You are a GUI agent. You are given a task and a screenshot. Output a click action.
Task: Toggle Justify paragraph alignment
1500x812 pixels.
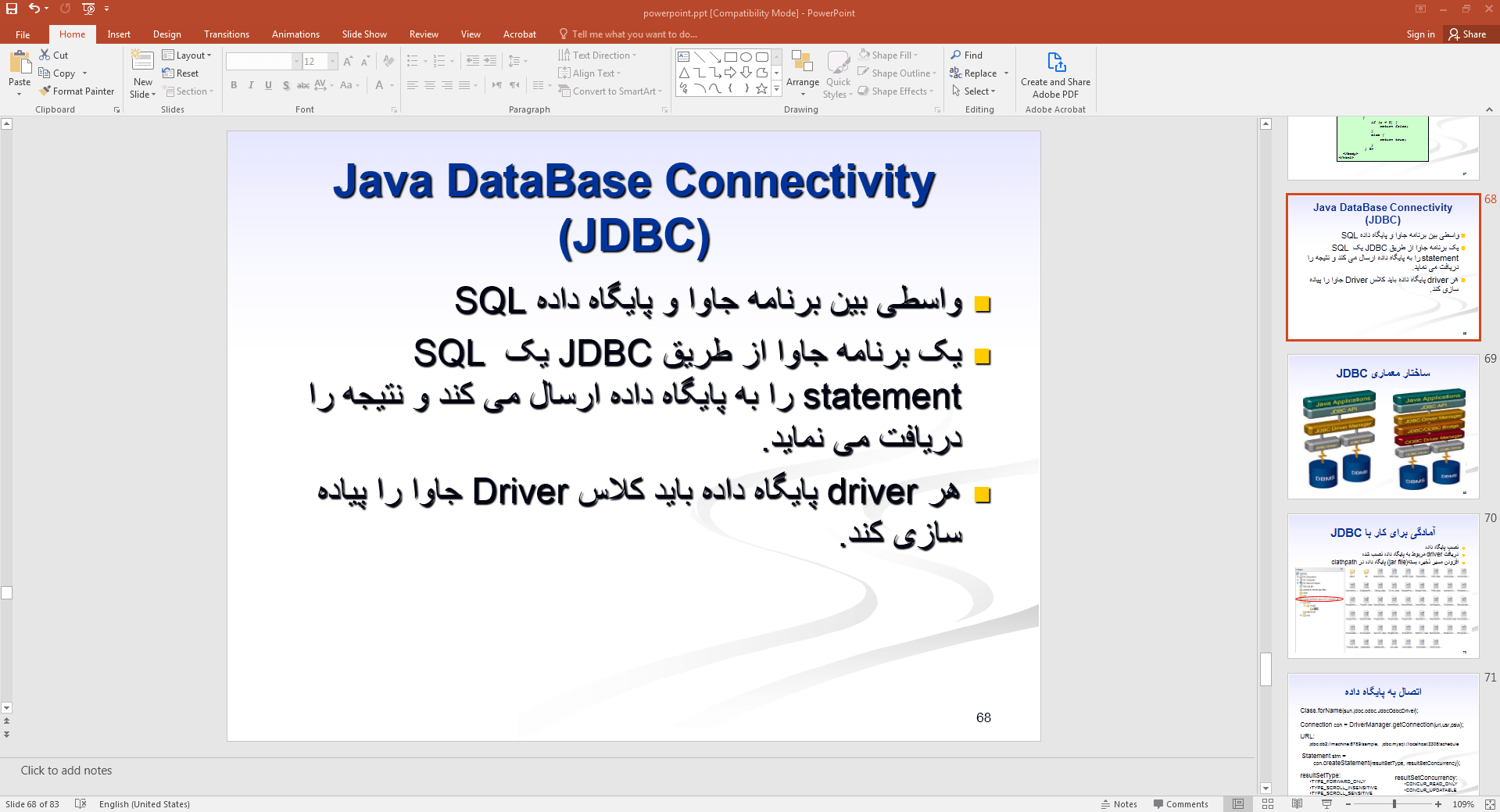tap(464, 85)
